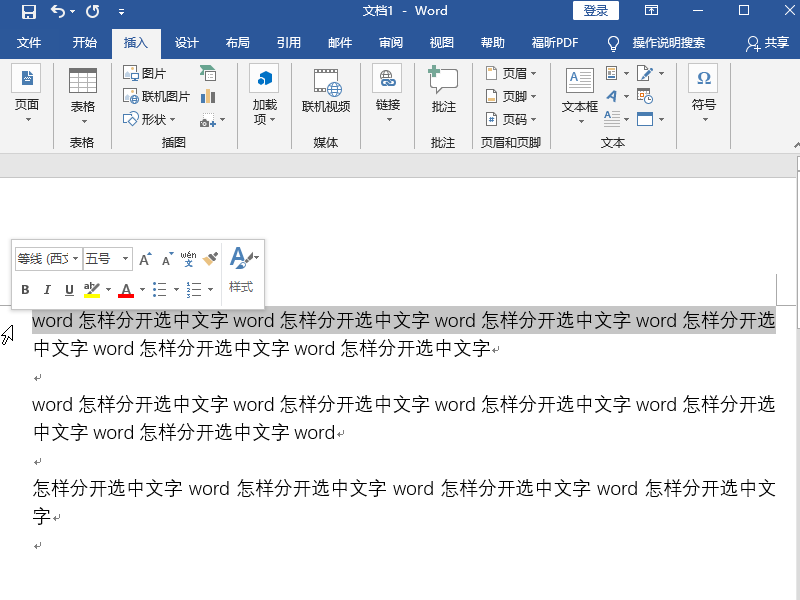
Task: Expand the screenshot dropdown arrow
Action: click(x=222, y=120)
